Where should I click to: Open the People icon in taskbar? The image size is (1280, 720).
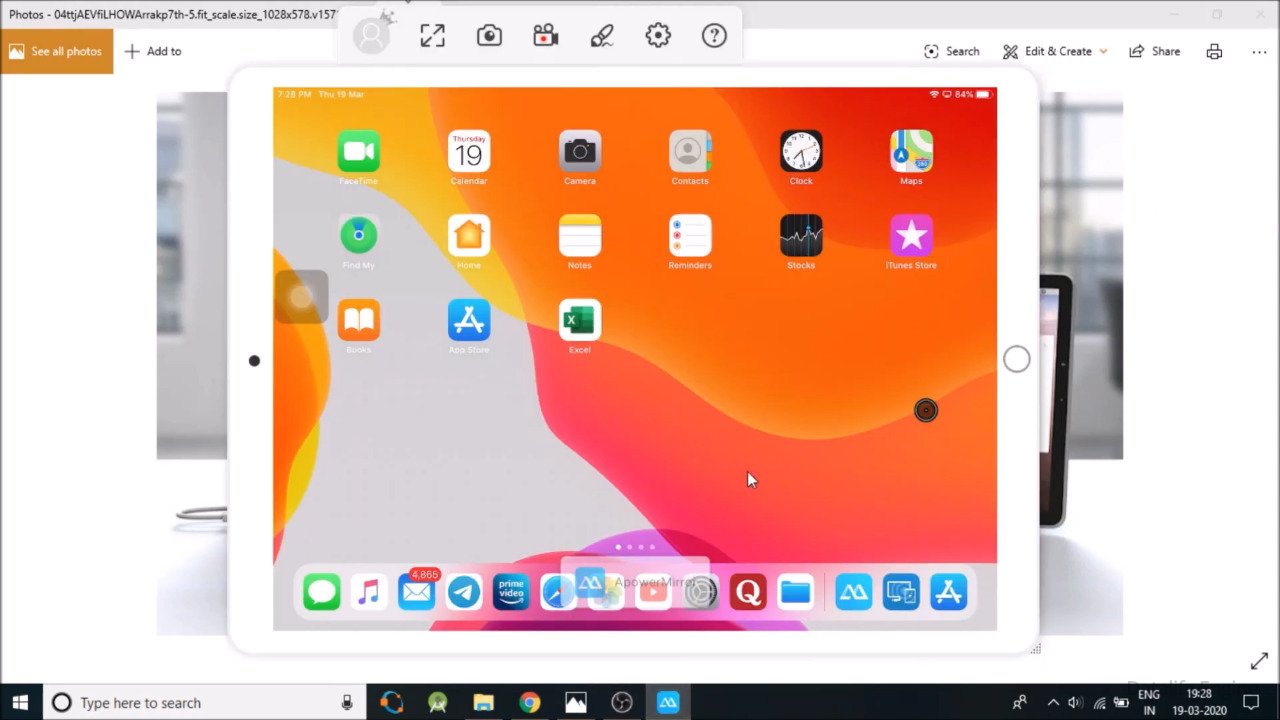click(x=1020, y=703)
